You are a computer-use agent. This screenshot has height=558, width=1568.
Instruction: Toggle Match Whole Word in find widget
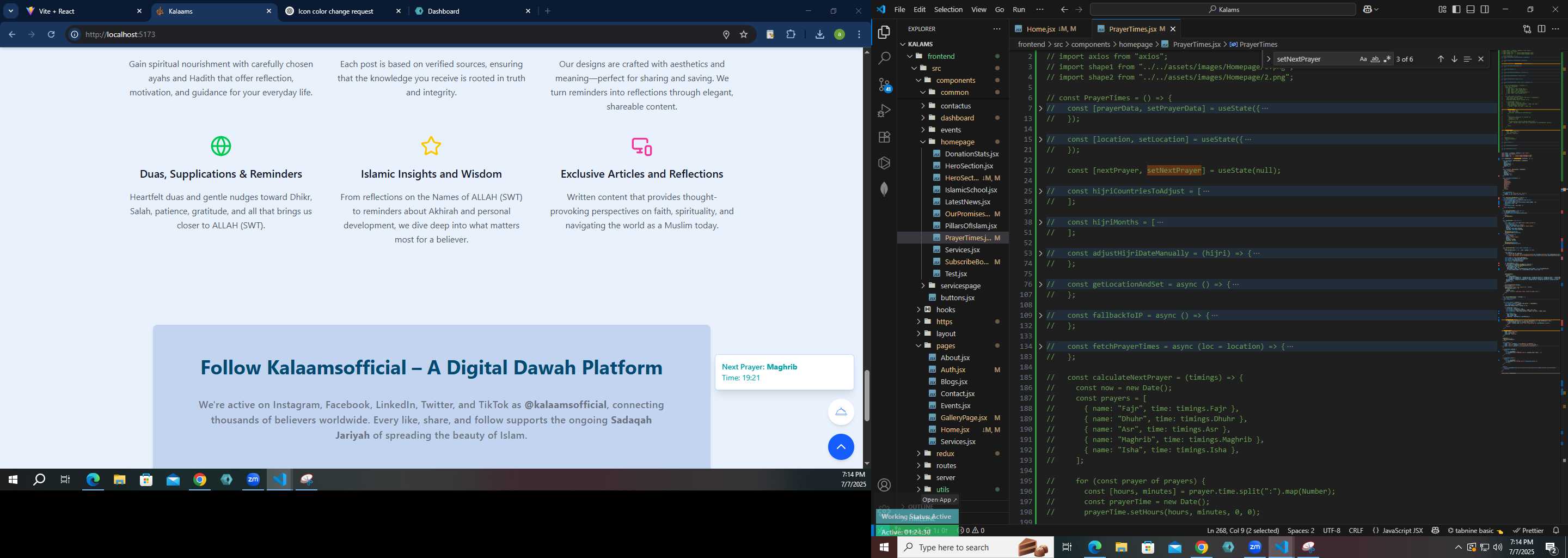(1375, 59)
